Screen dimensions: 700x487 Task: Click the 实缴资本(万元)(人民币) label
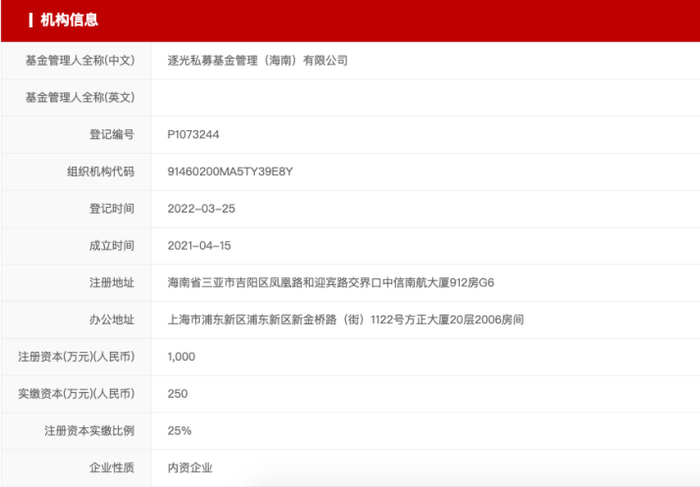(76, 394)
